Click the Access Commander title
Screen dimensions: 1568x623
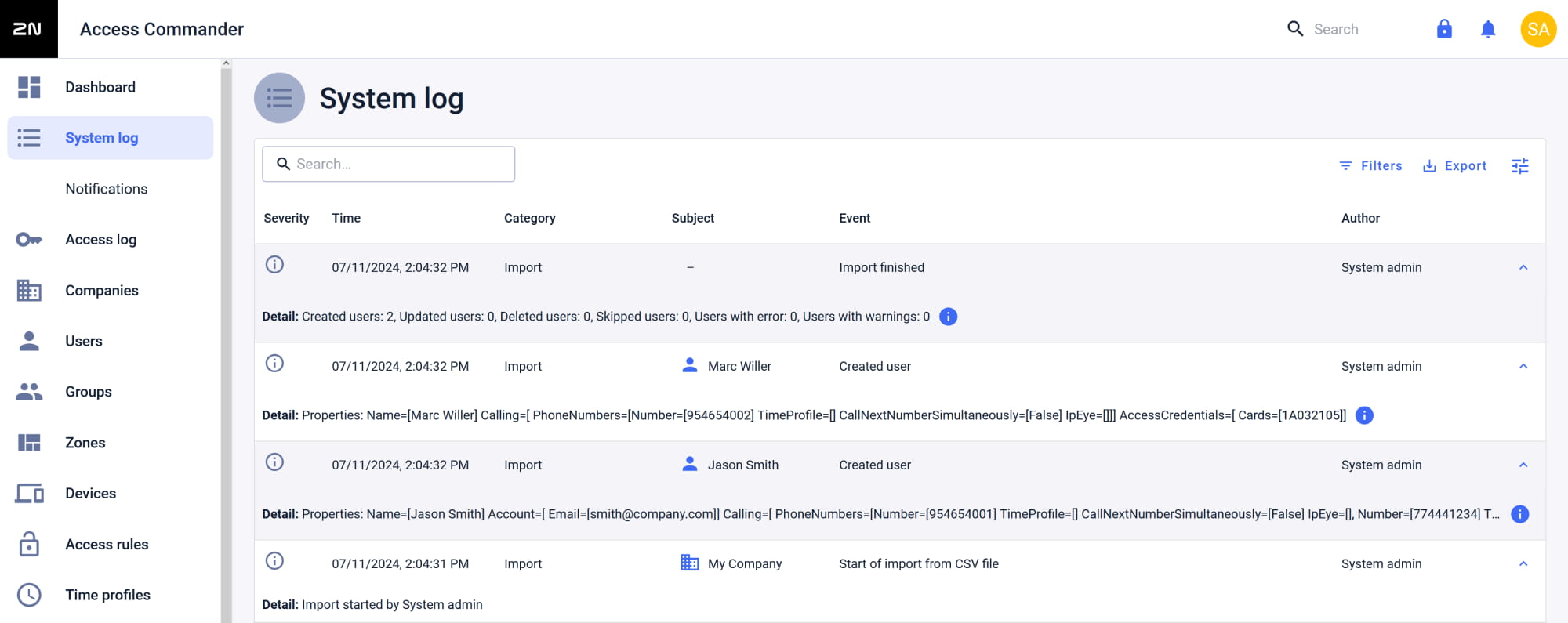coord(162,29)
